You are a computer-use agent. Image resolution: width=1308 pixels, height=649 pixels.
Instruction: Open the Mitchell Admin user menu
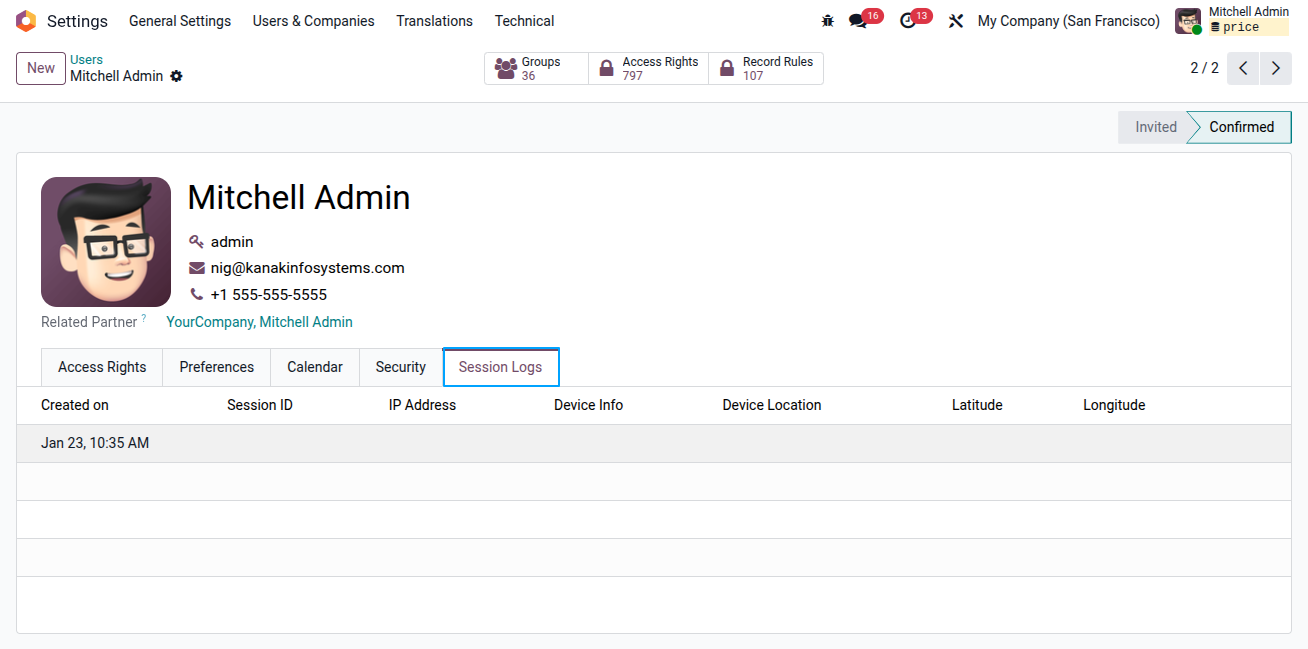tap(1232, 21)
